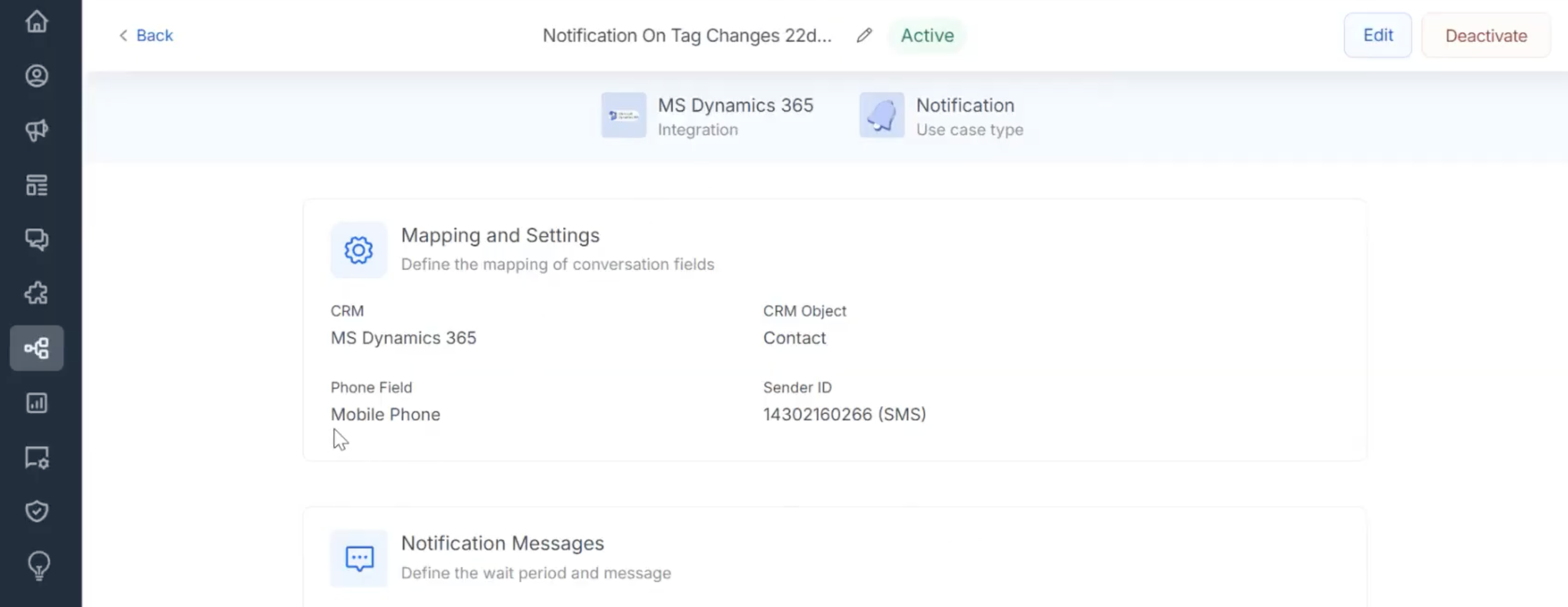The height and width of the screenshot is (607, 1568).
Task: Click the CRM Object value 'Contact'
Action: click(795, 338)
